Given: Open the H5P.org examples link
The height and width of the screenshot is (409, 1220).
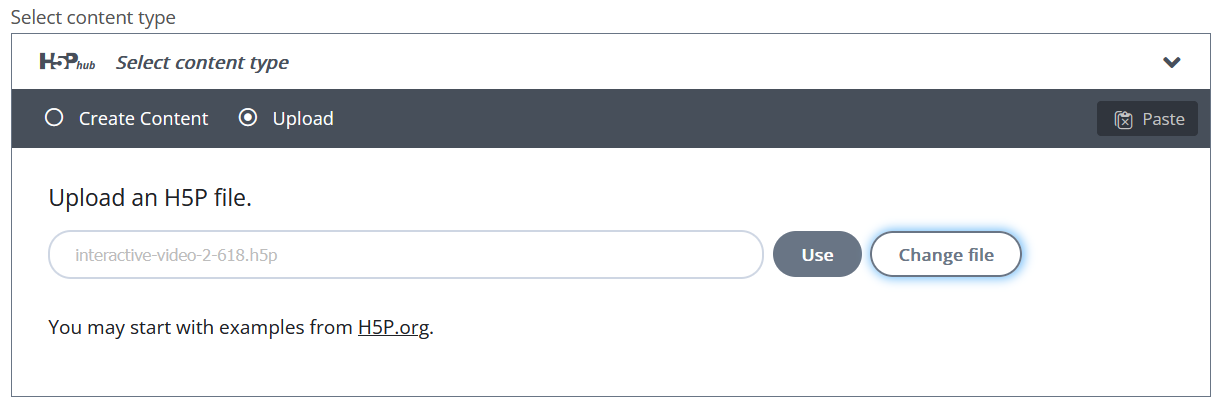Looking at the screenshot, I should (x=394, y=327).
